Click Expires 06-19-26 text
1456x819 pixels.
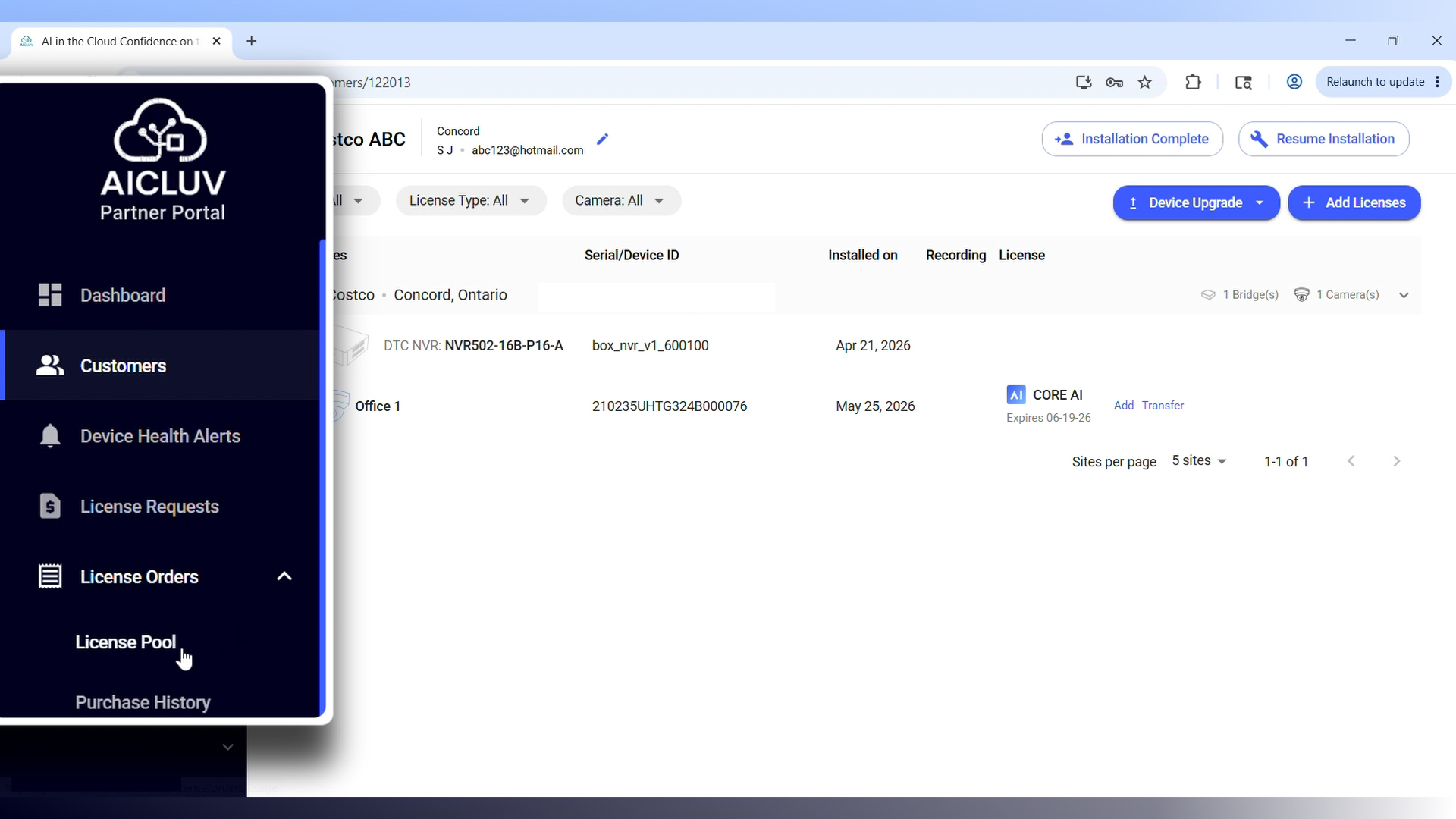click(1048, 418)
